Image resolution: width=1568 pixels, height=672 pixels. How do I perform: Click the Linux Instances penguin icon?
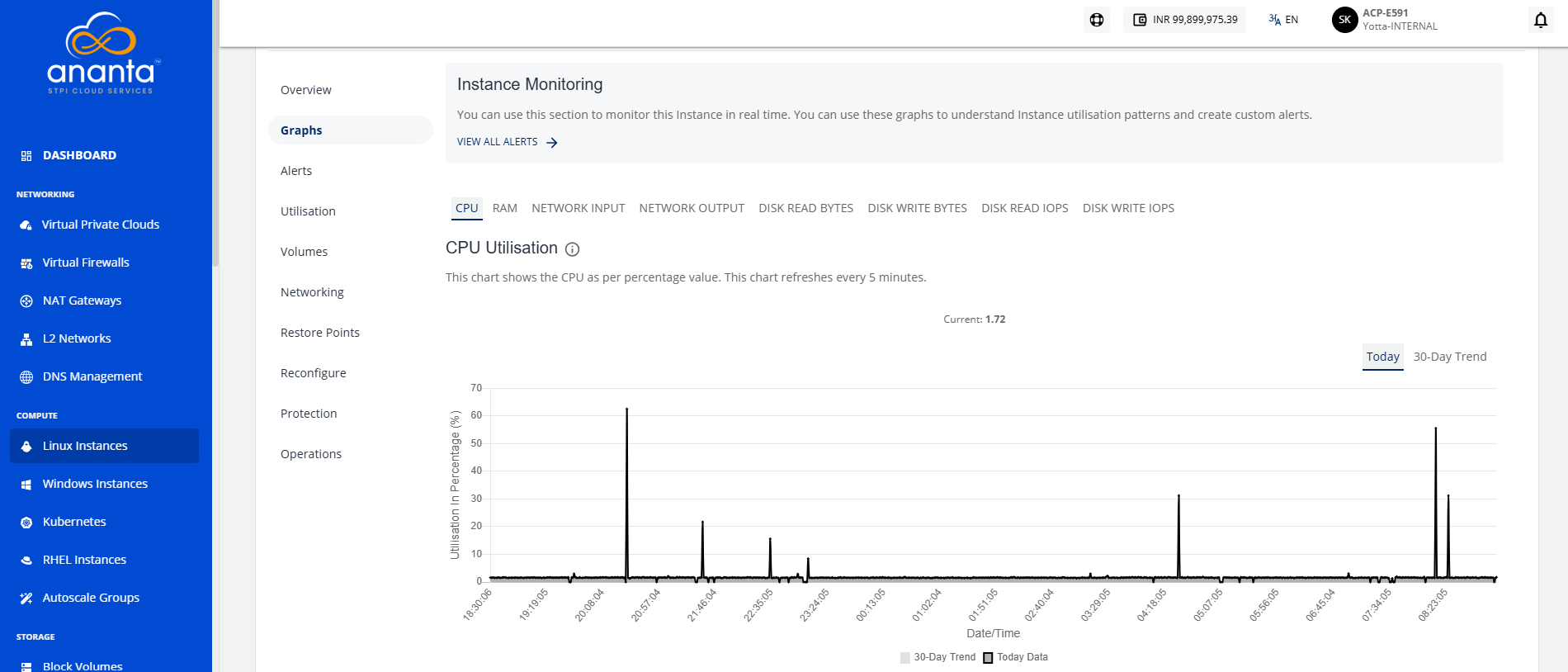click(26, 446)
